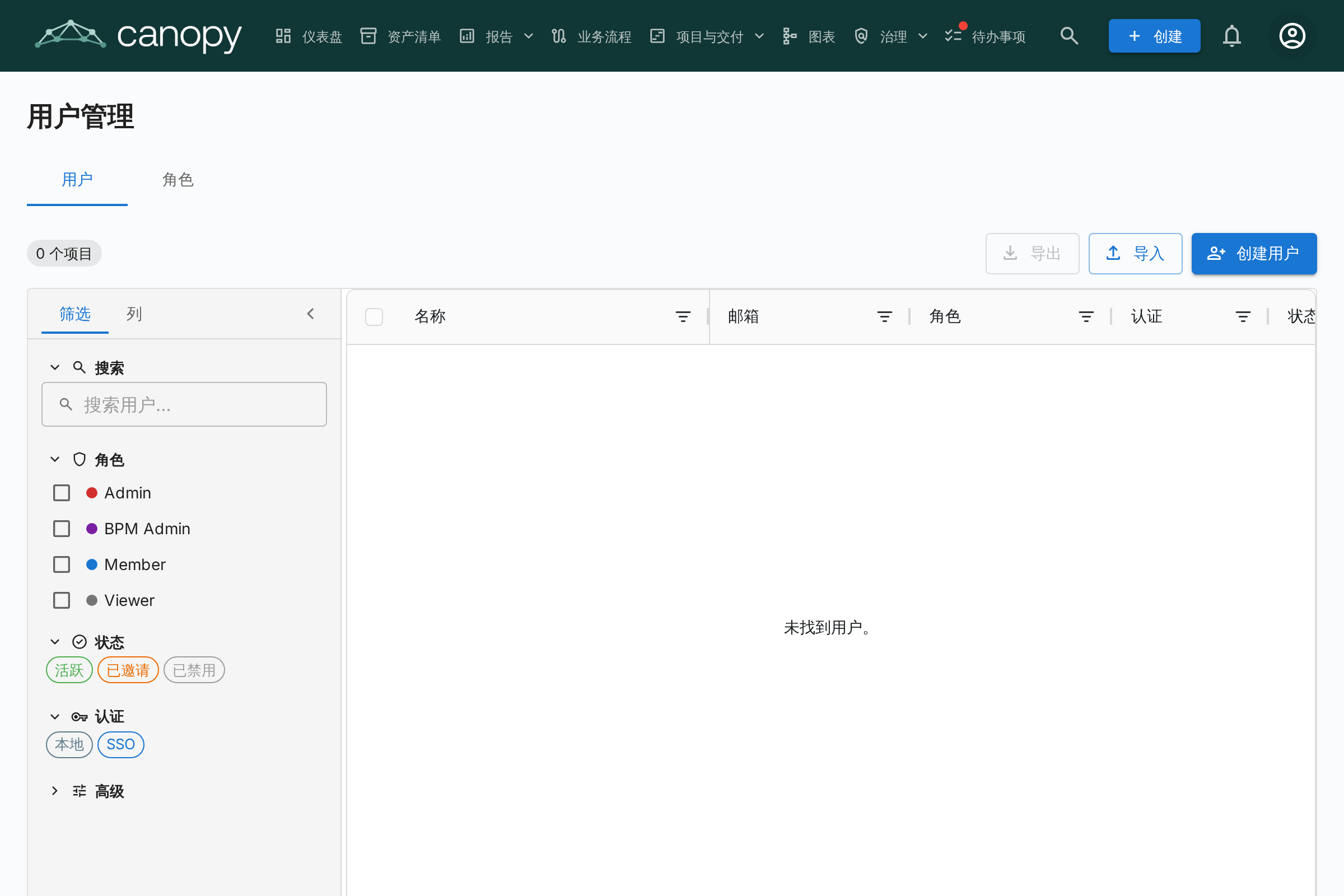1344x896 pixels.
Task: Collapse the 角色 filter section chevron
Action: point(55,459)
